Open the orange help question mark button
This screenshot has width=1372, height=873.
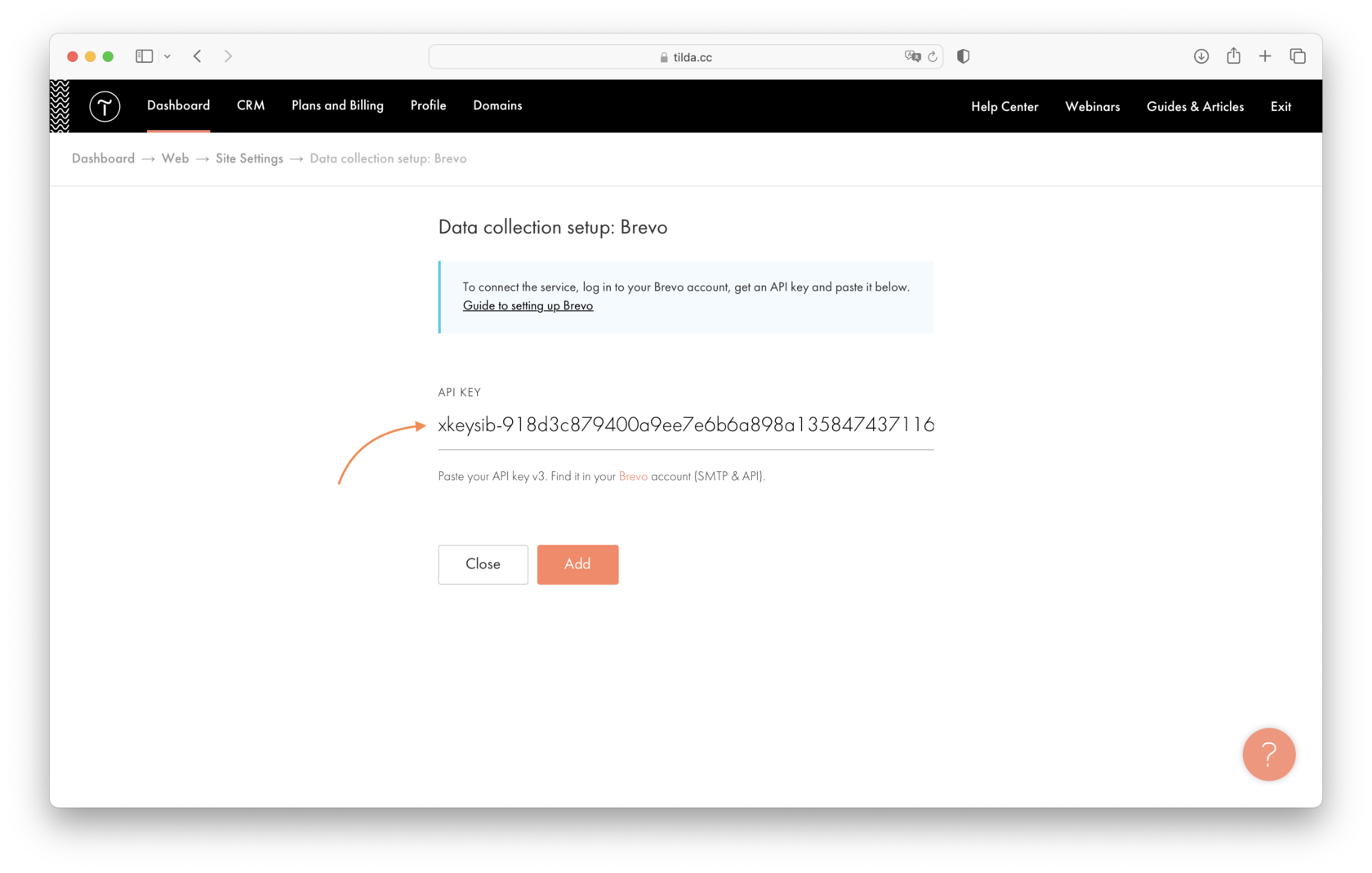[1269, 755]
